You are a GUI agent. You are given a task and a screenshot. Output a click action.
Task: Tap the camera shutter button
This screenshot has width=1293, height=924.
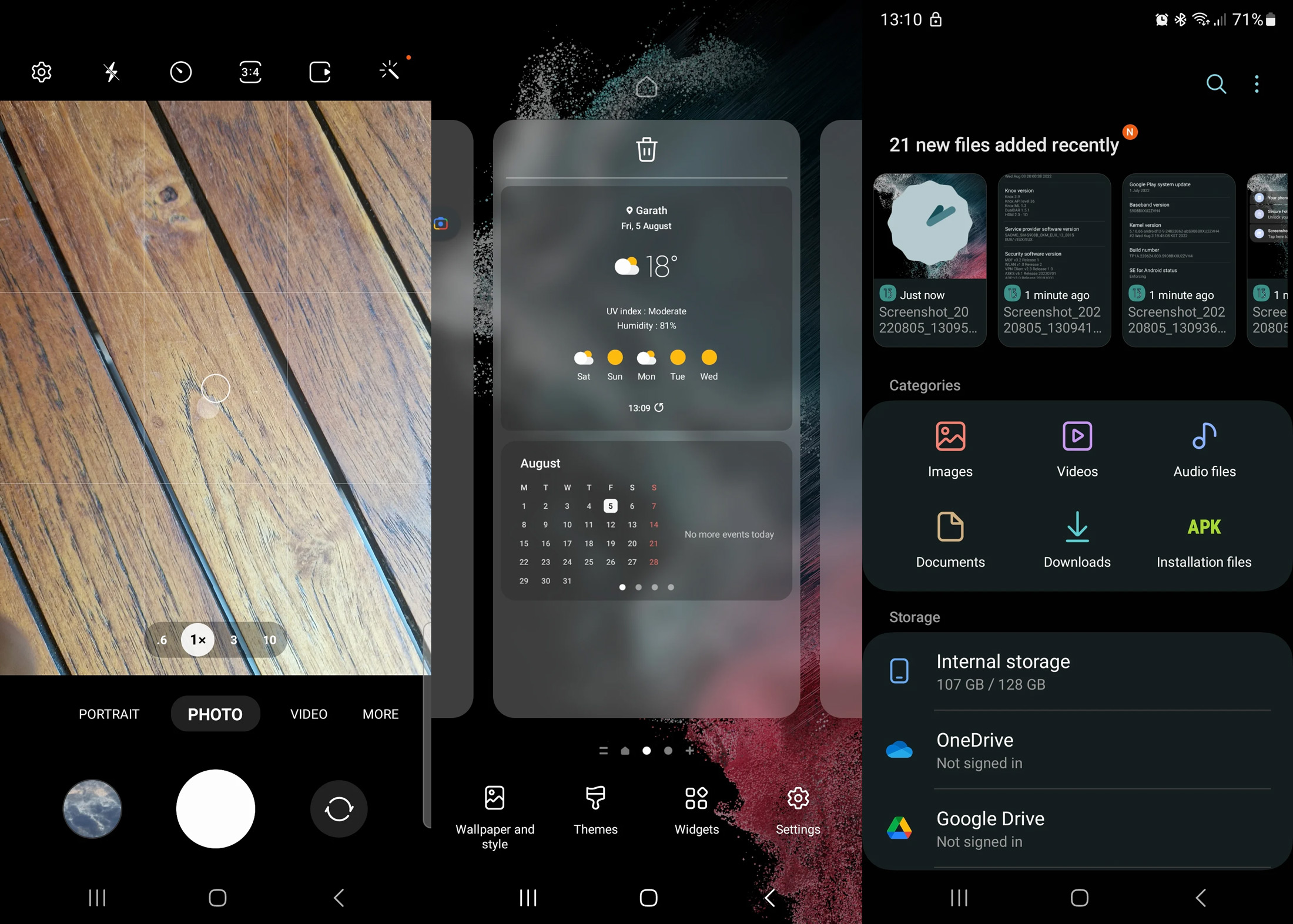214,807
